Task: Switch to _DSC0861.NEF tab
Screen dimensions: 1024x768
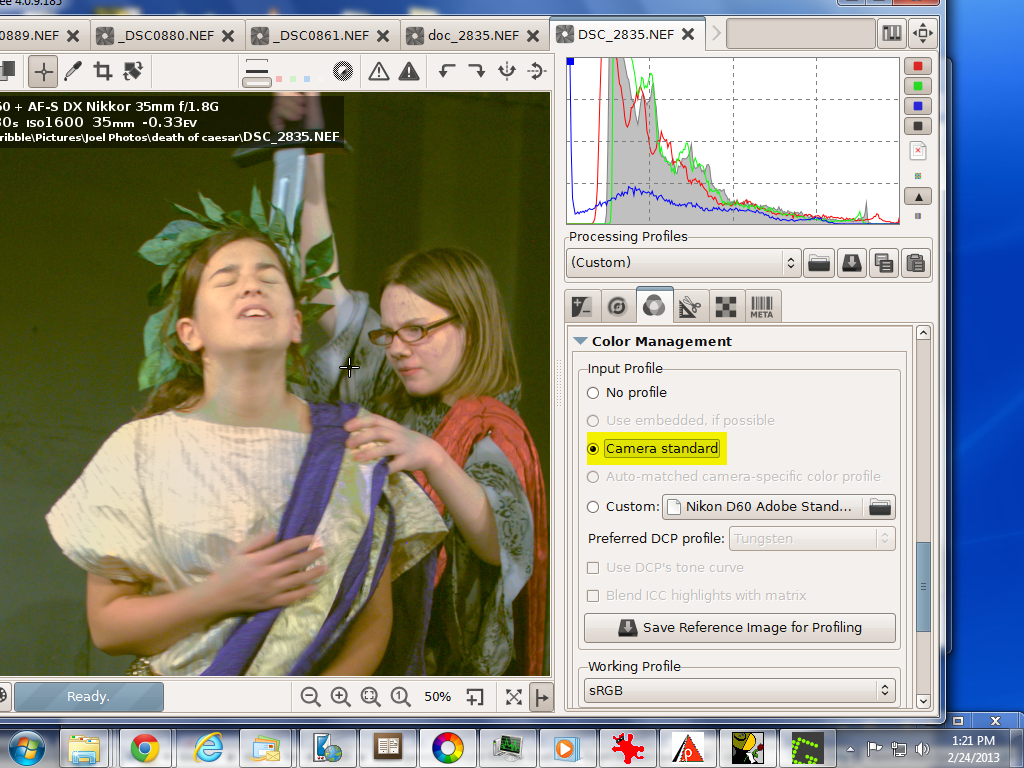Action: 320,35
